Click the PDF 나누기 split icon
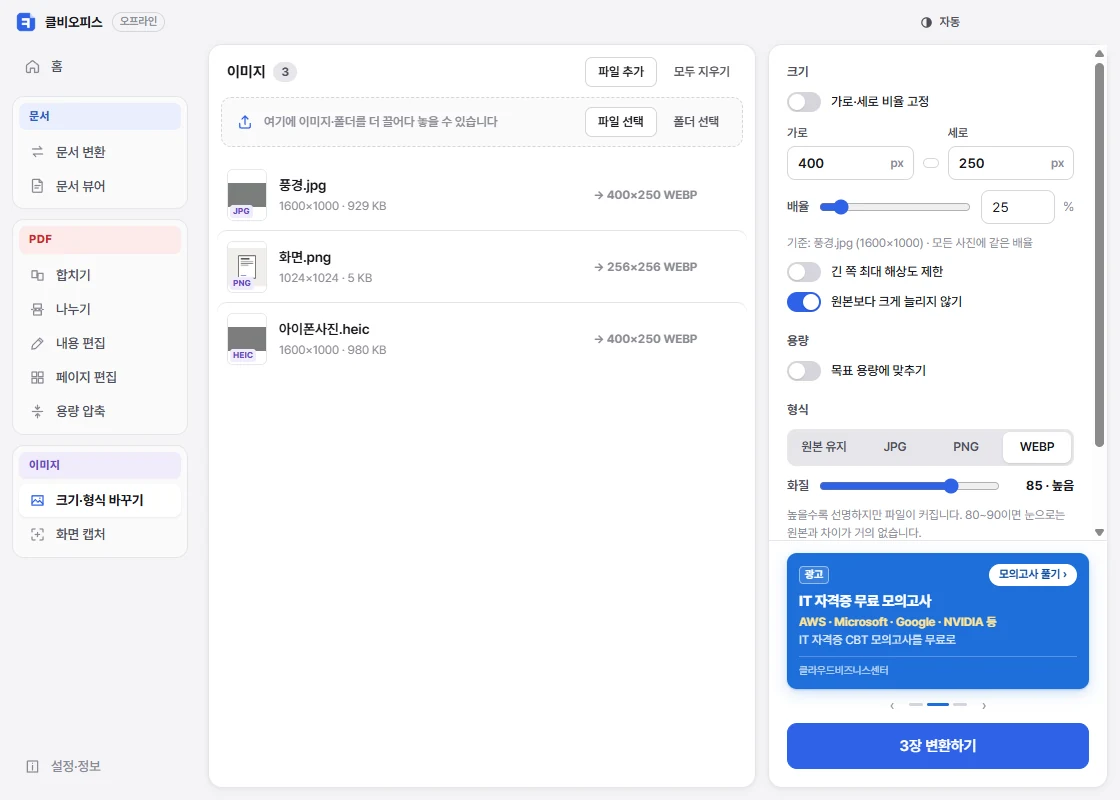This screenshot has height=800, width=1120. pyautogui.click(x=37, y=309)
